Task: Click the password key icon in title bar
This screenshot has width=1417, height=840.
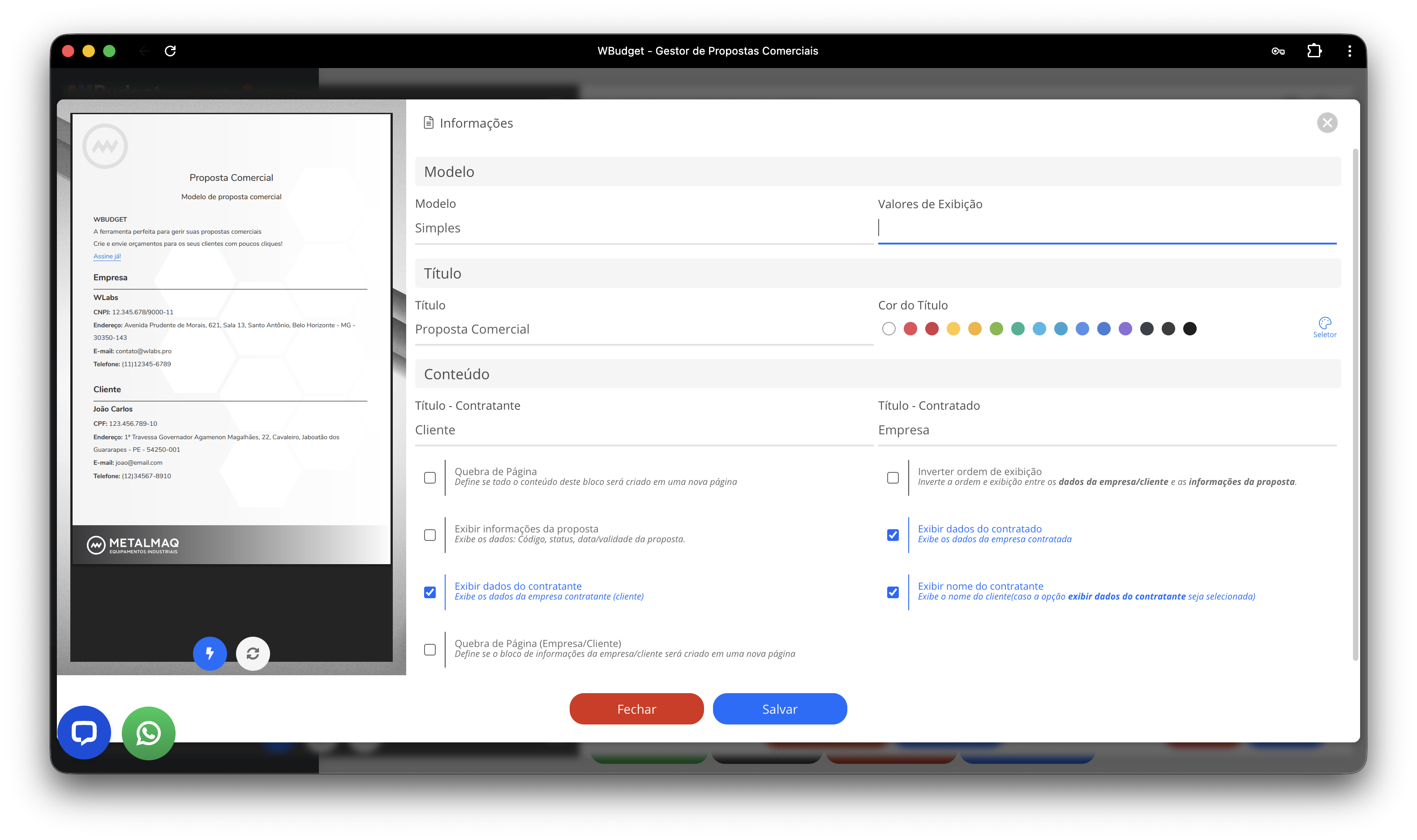Action: click(x=1278, y=51)
